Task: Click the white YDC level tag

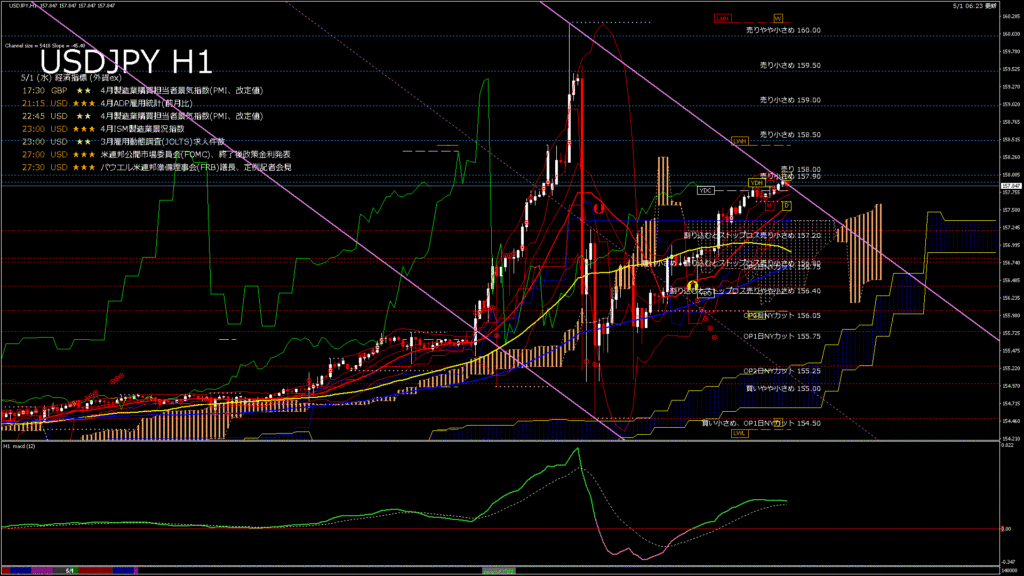Action: pos(705,191)
